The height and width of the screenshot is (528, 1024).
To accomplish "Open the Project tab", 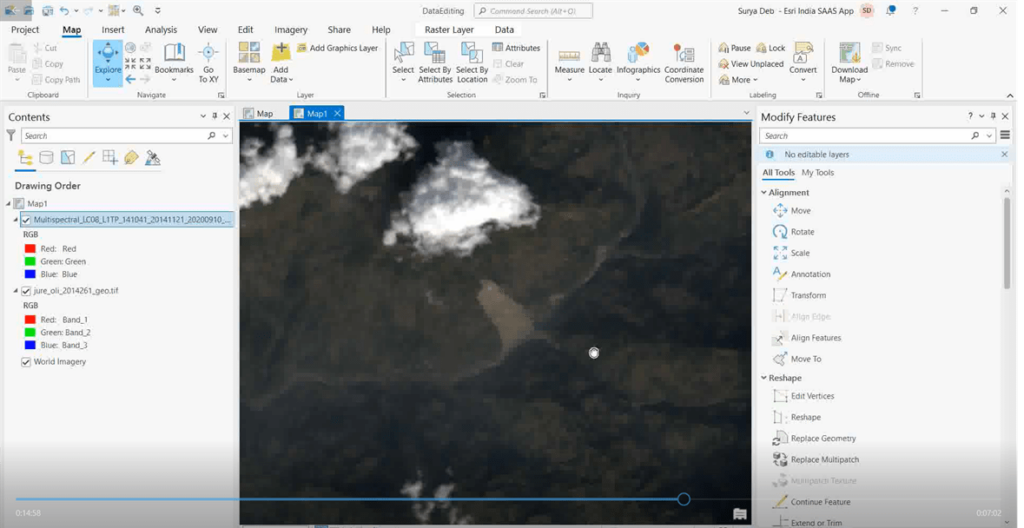I will [25, 29].
